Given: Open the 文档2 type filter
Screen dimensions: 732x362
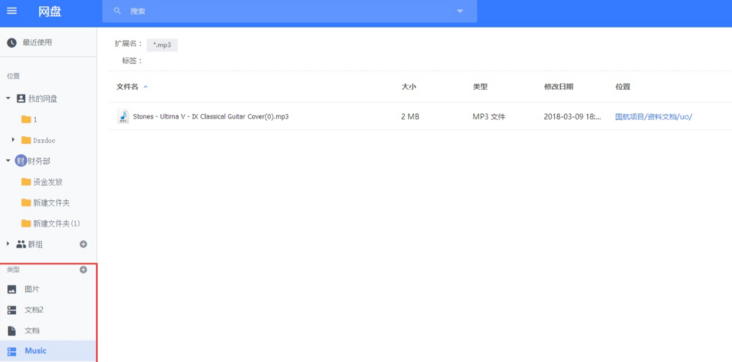Looking at the screenshot, I should pyautogui.click(x=48, y=310).
